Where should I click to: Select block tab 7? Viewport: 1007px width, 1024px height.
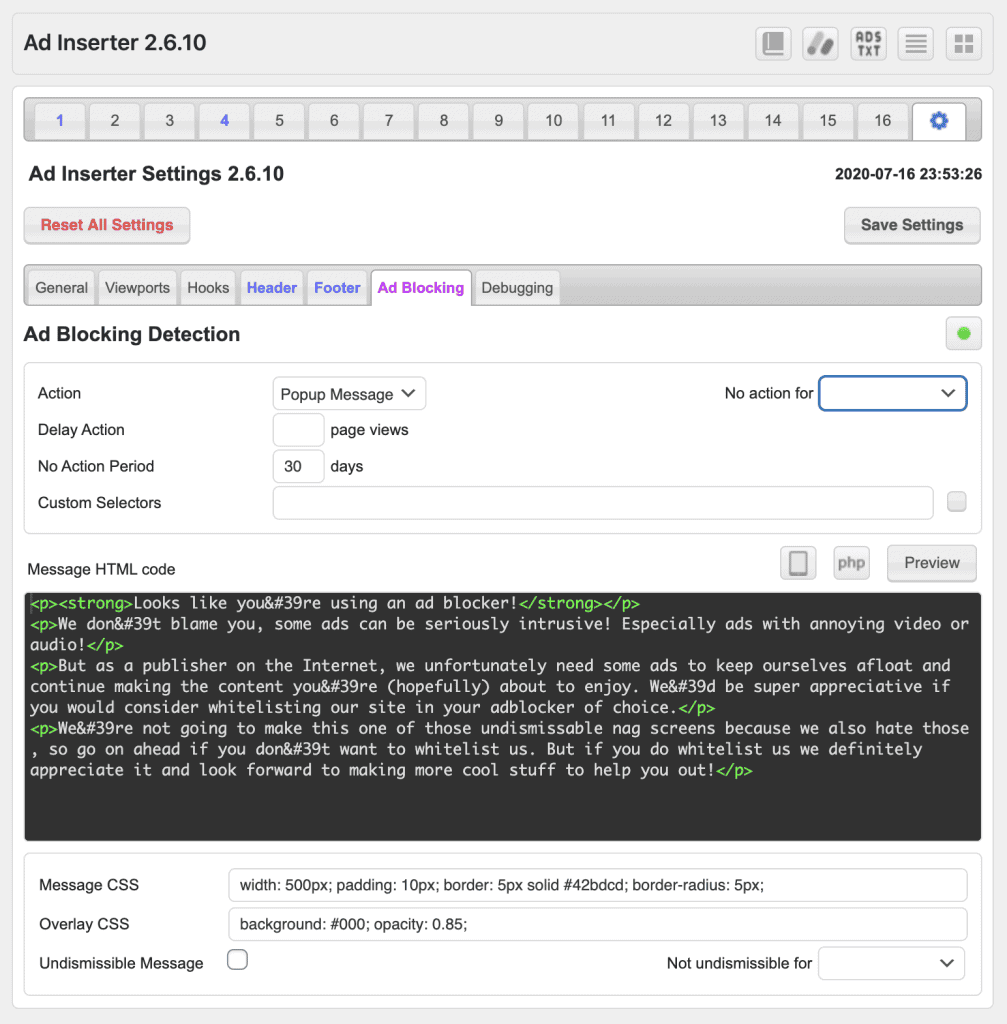click(x=389, y=121)
